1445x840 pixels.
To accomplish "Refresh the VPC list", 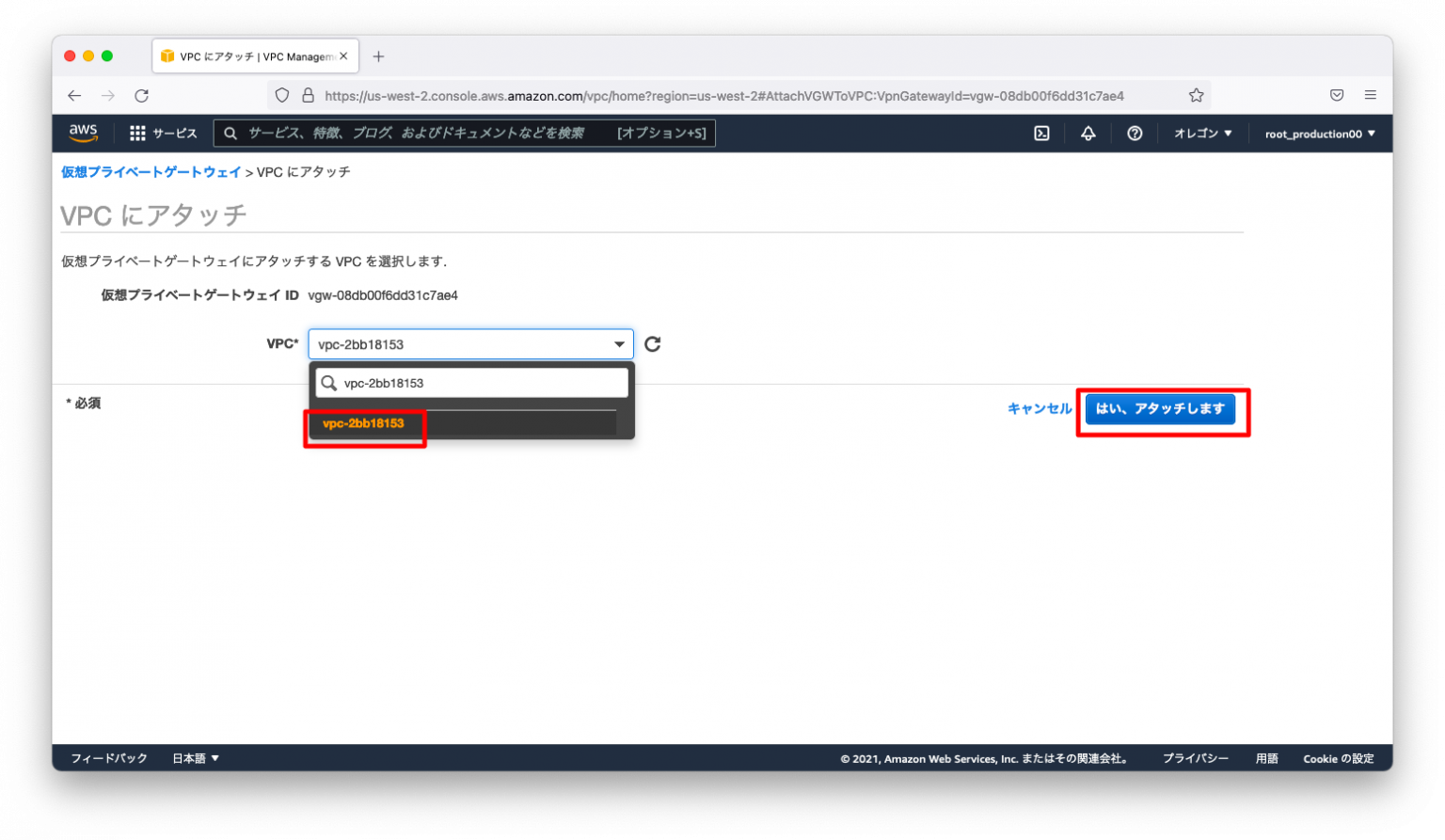I will click(653, 344).
